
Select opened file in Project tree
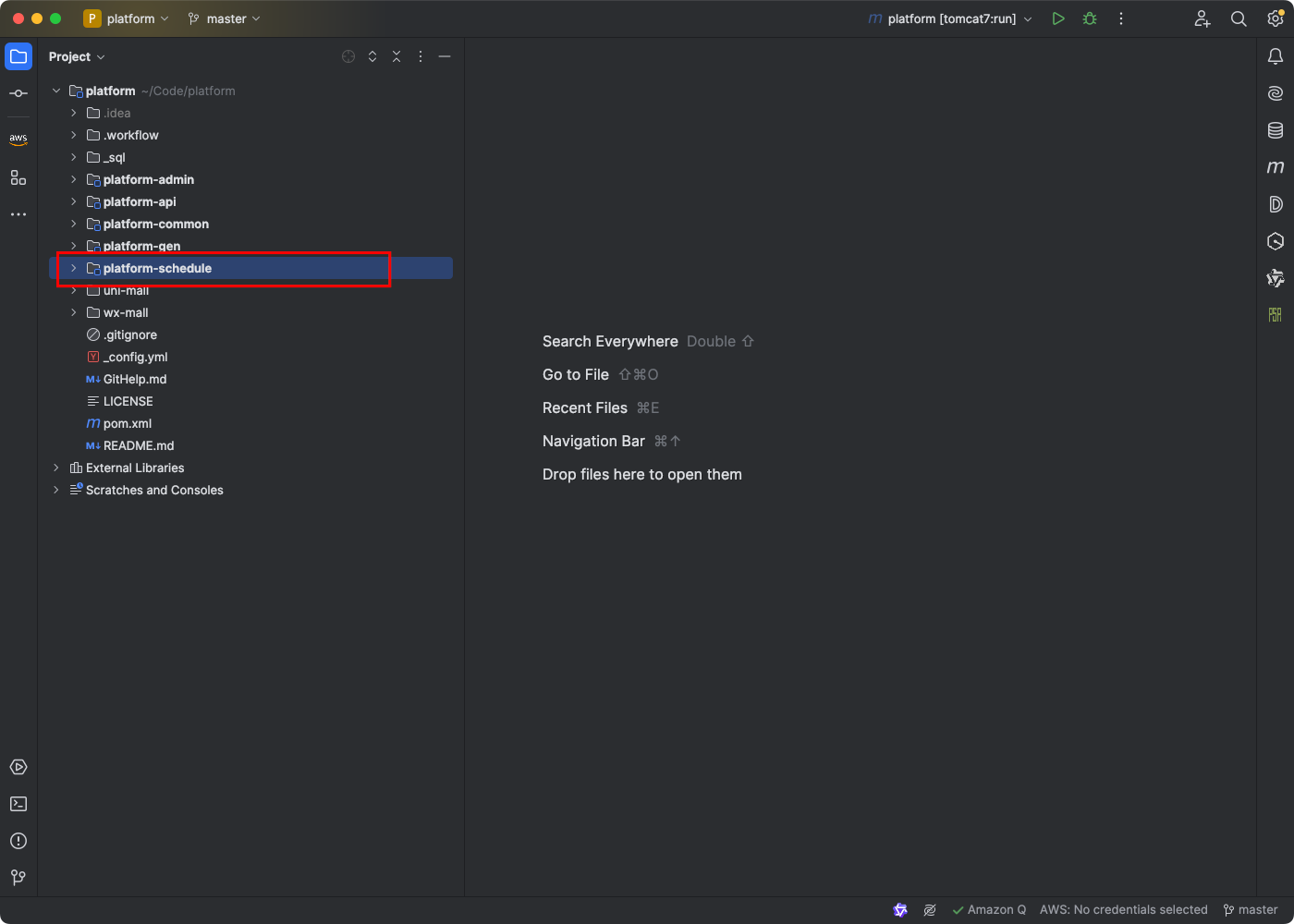pos(348,56)
